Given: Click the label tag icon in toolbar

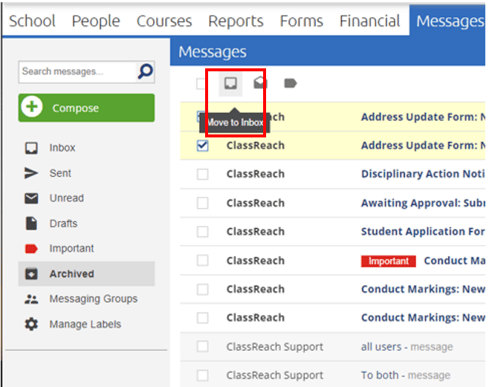Looking at the screenshot, I should (290, 83).
